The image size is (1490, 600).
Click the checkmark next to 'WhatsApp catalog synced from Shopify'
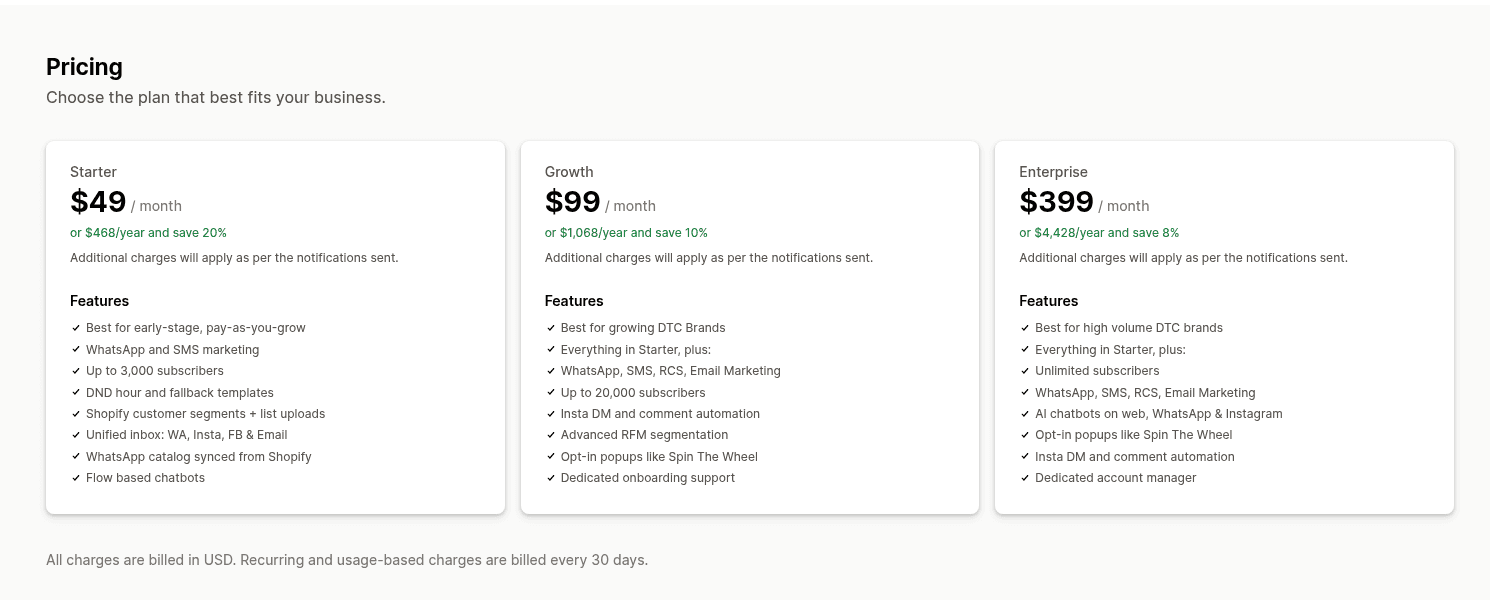coord(75,457)
